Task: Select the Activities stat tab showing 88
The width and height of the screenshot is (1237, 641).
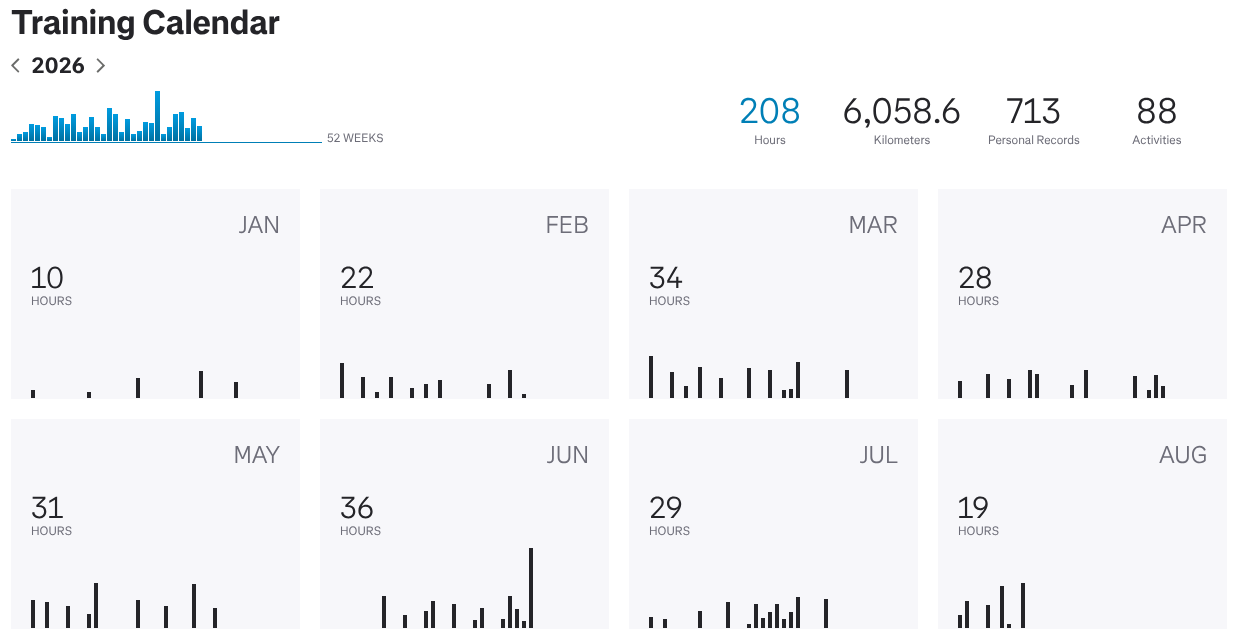Action: pos(1157,120)
